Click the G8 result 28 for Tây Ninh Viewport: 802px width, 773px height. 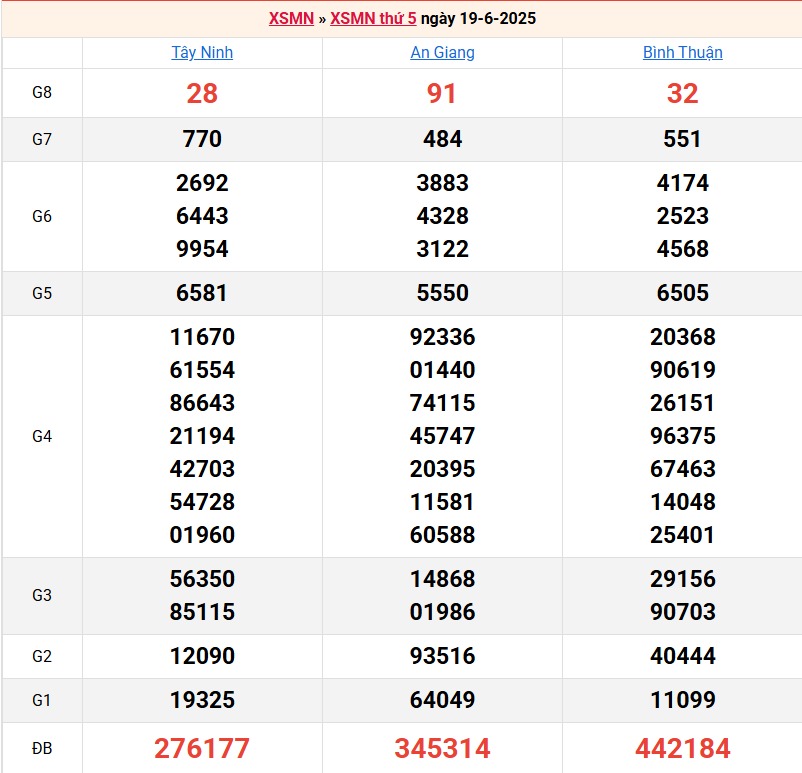(202, 93)
